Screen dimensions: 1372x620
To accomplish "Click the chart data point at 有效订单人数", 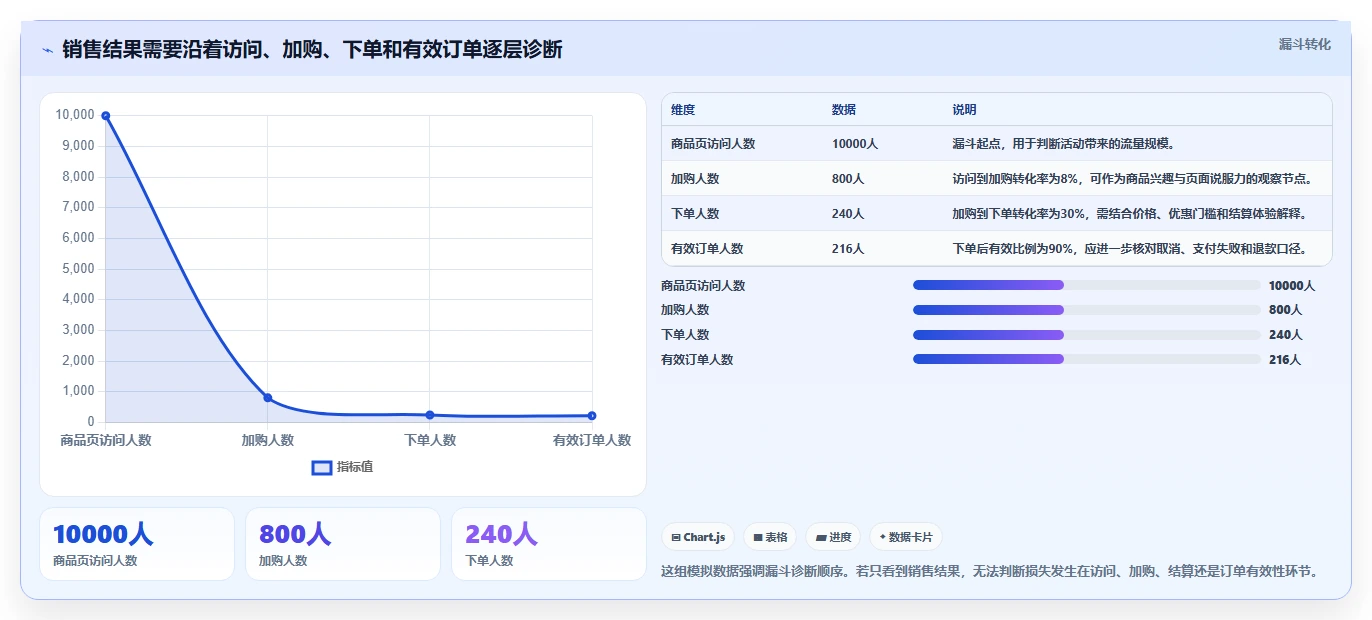I will click(x=592, y=416).
